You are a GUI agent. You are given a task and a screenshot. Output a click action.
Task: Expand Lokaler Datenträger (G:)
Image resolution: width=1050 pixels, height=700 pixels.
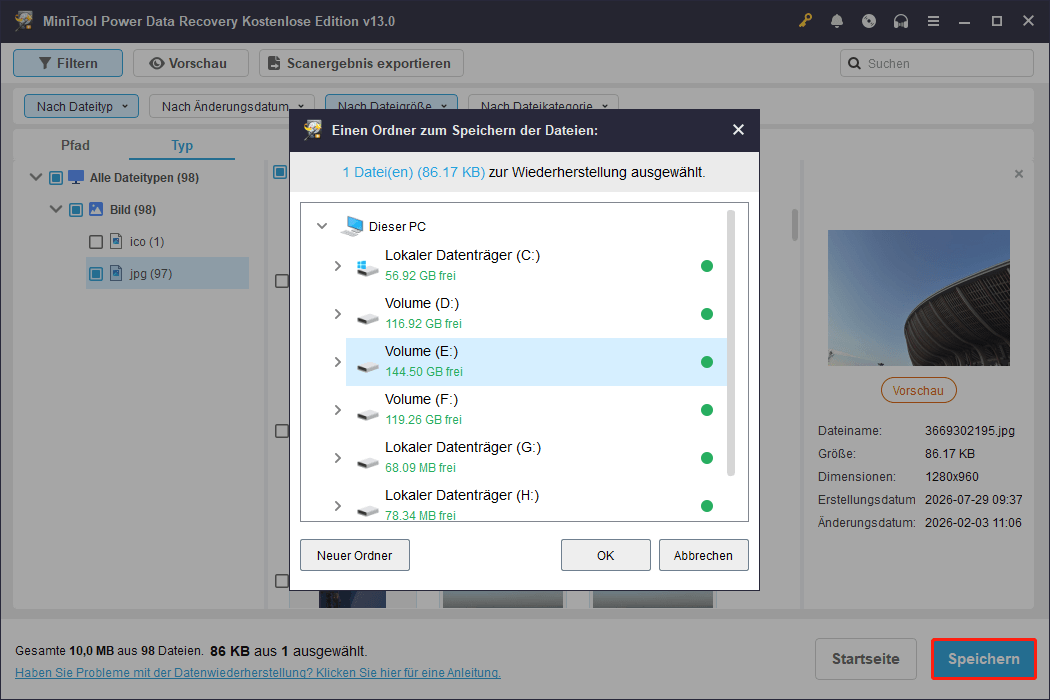[x=338, y=458]
